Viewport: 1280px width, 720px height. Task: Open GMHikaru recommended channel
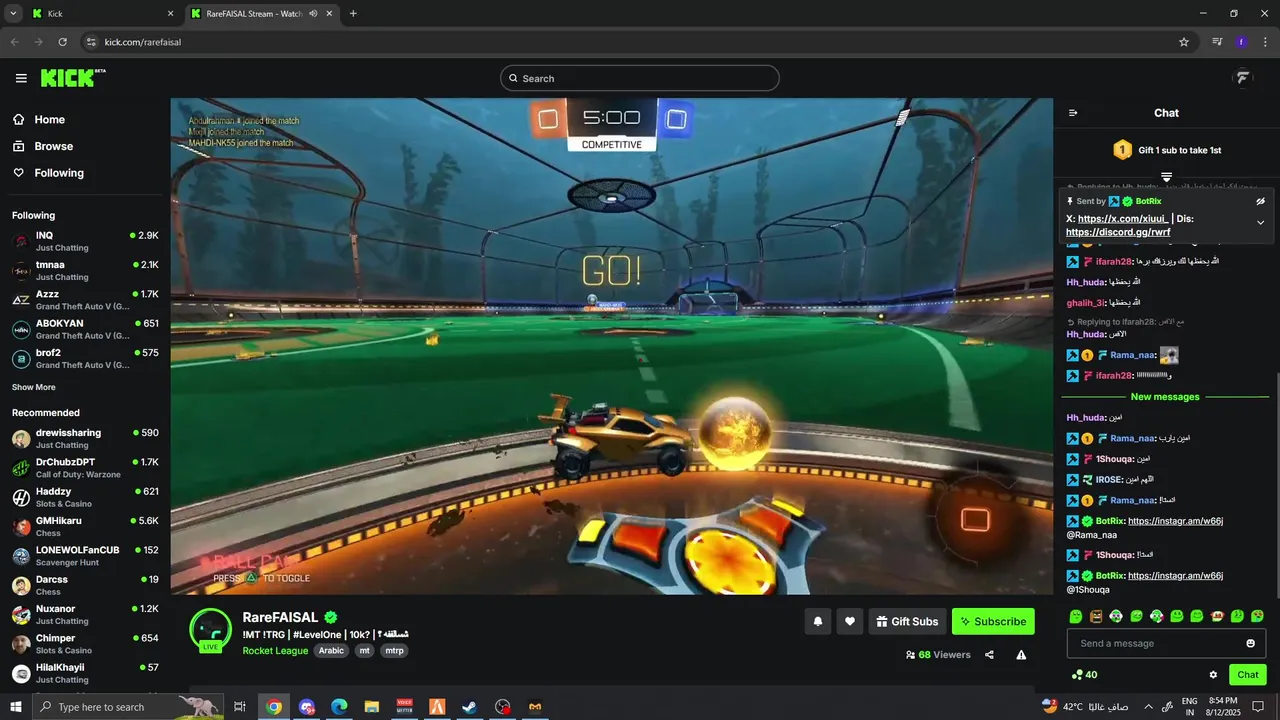tap(85, 526)
